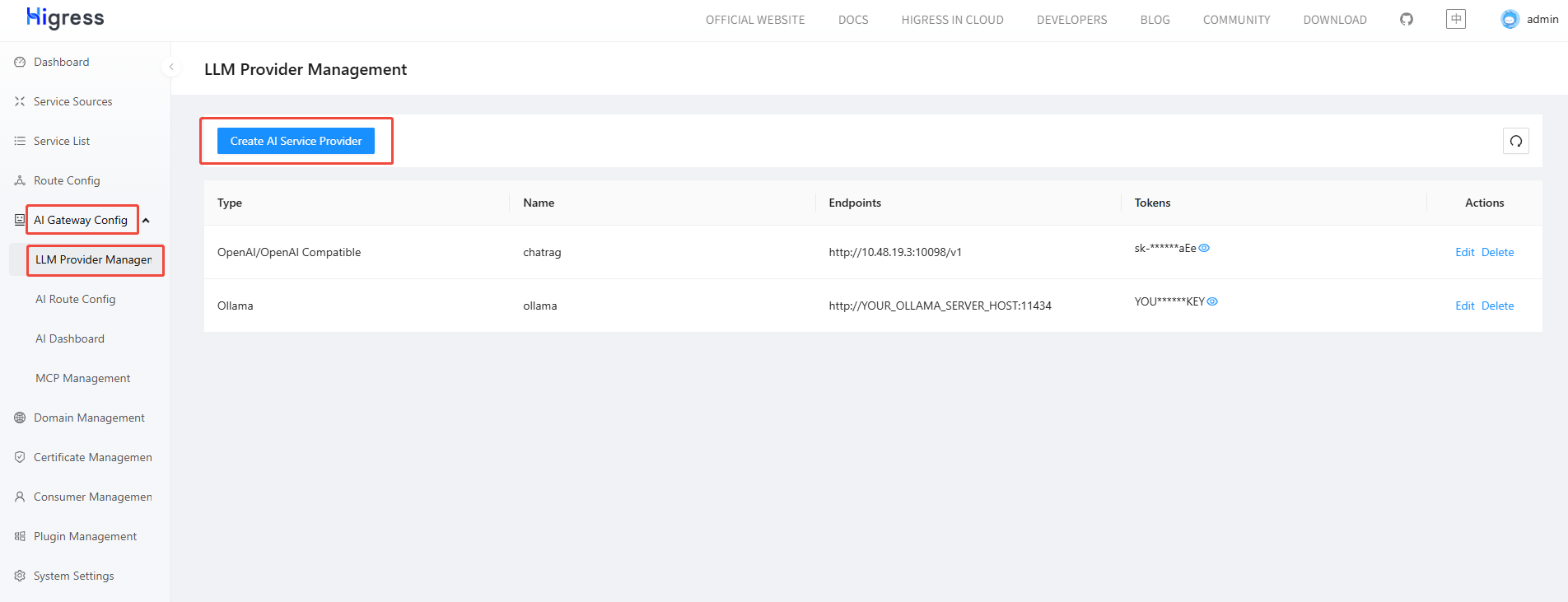Image resolution: width=1568 pixels, height=602 pixels.
Task: Open MCP Management menu item
Action: tap(82, 378)
